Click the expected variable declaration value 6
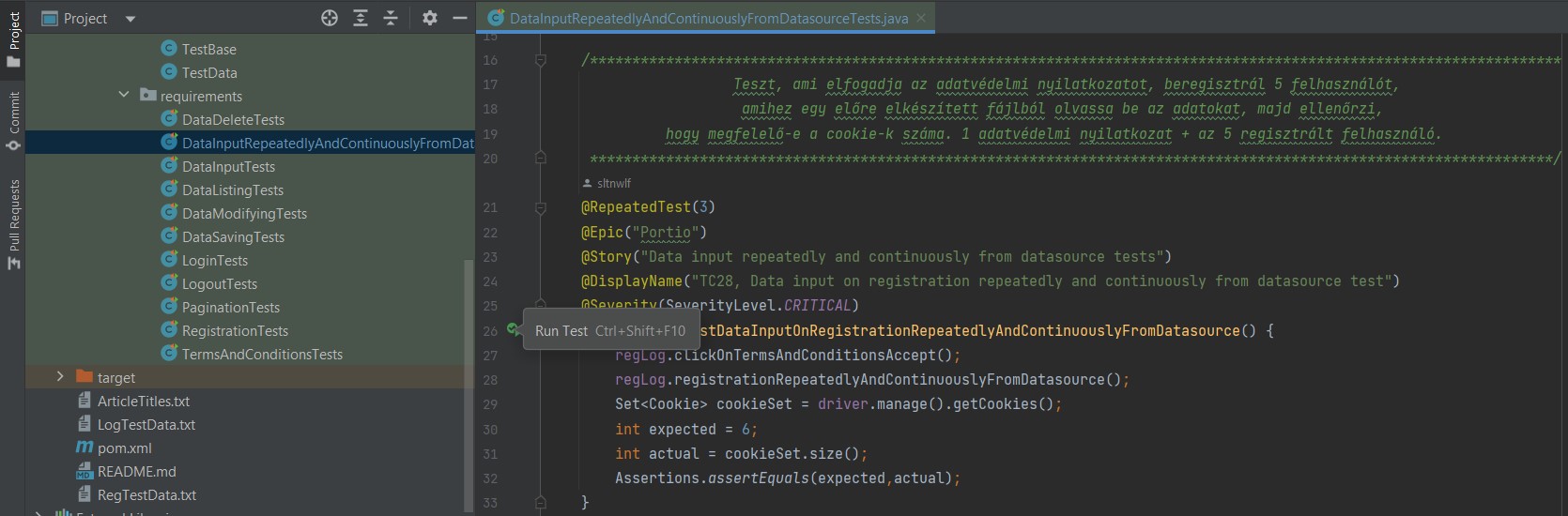This screenshot has height=516, width=1568. 746,429
